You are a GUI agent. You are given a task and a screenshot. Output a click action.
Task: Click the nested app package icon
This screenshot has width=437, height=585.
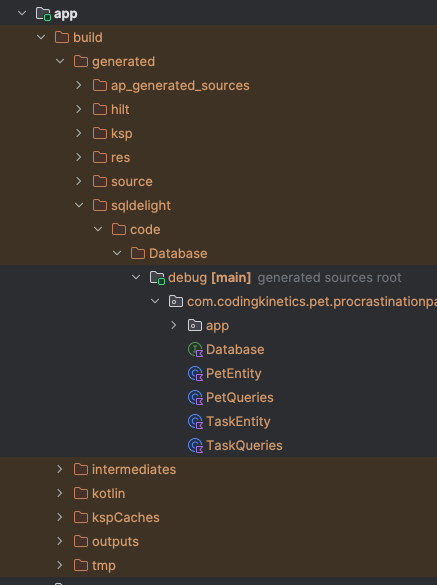click(195, 325)
